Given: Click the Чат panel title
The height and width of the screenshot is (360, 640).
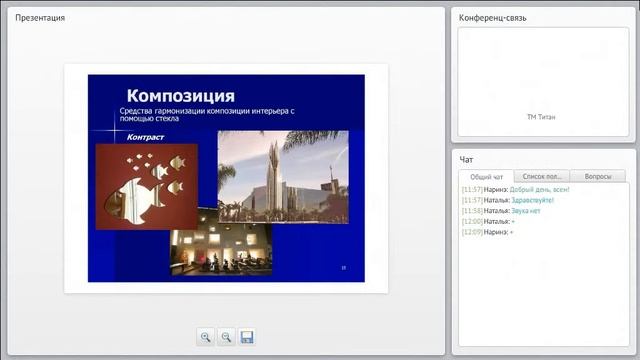Looking at the screenshot, I should [466, 160].
